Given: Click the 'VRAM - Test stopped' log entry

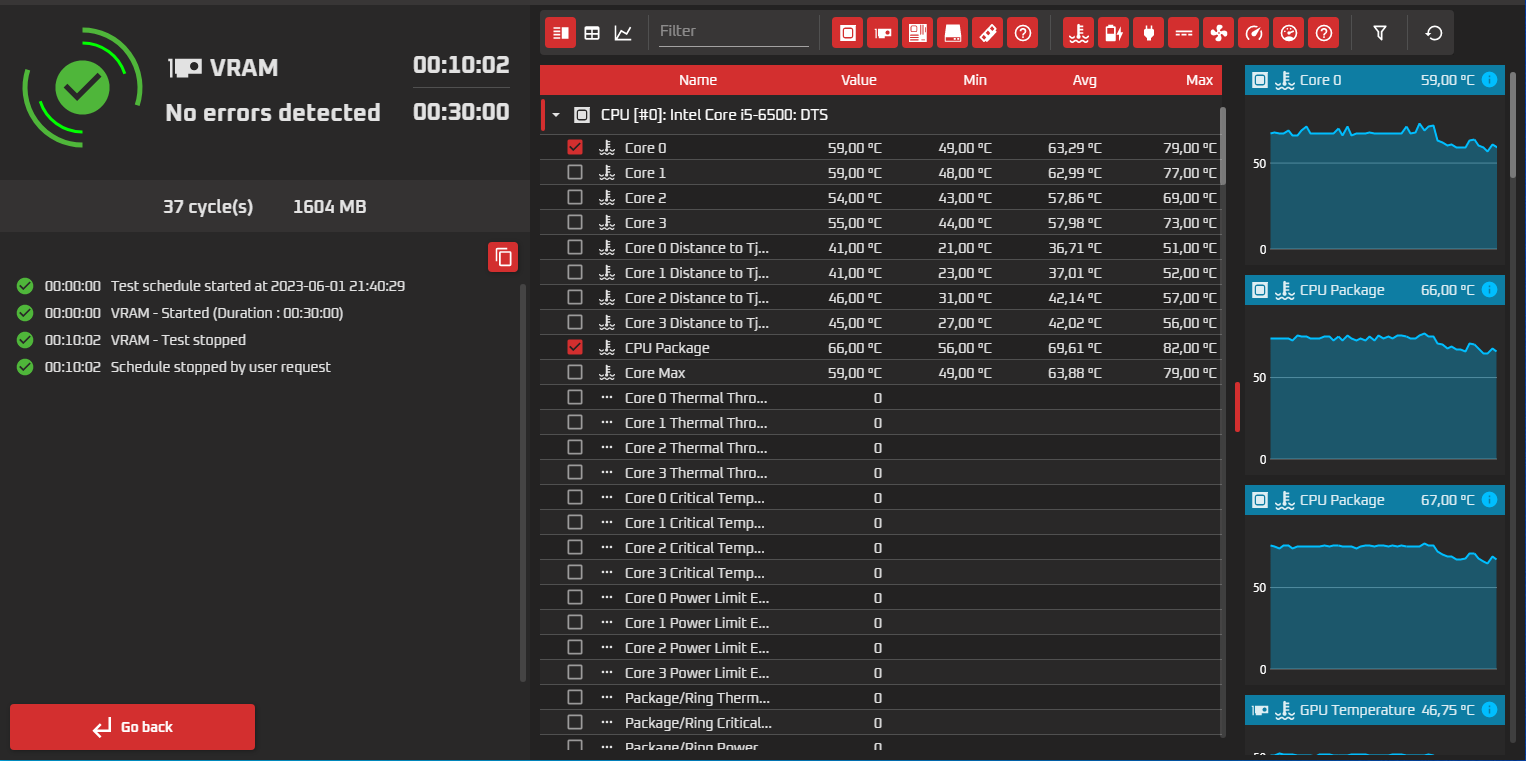Looking at the screenshot, I should click(x=178, y=339).
